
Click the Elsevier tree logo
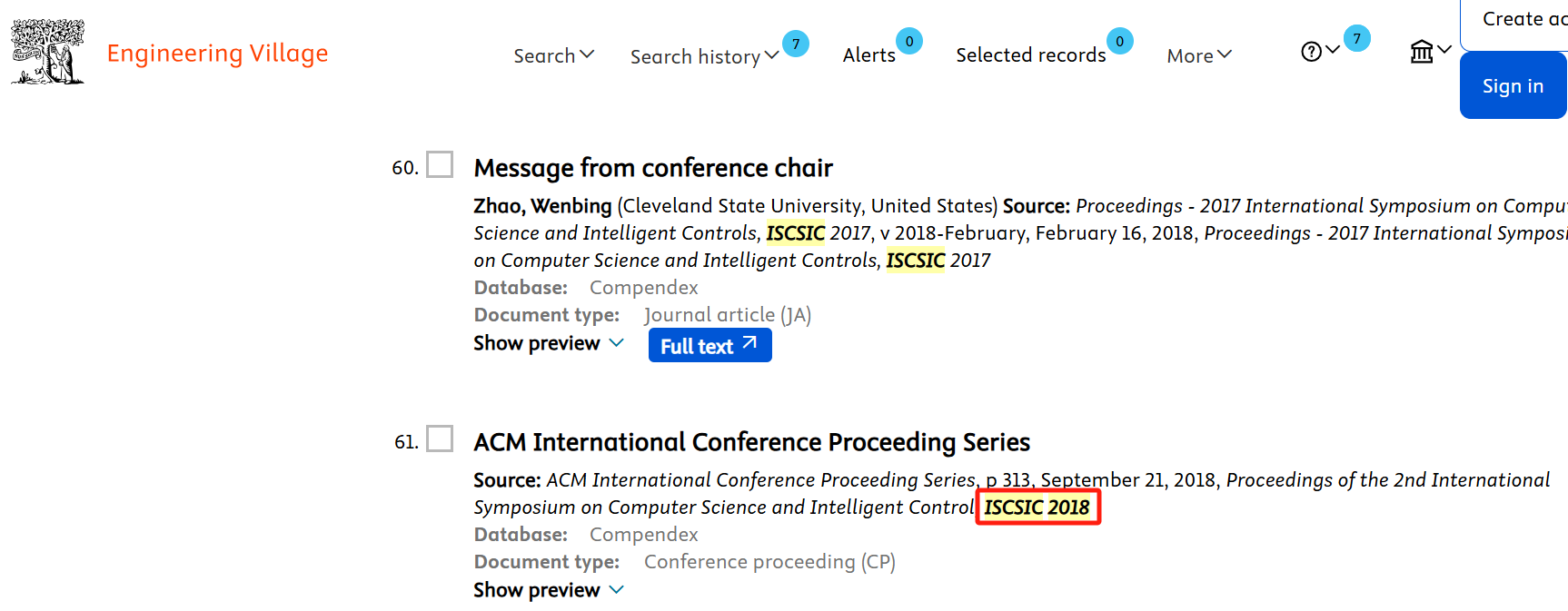point(48,52)
